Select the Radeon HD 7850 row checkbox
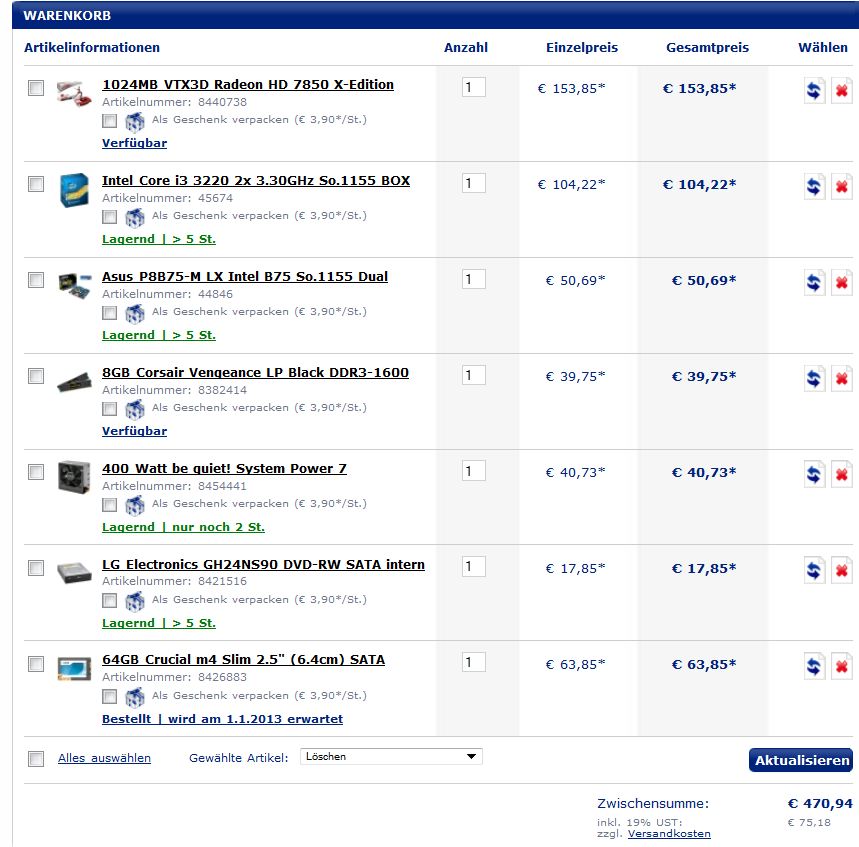This screenshot has width=859, height=847. tap(36, 88)
